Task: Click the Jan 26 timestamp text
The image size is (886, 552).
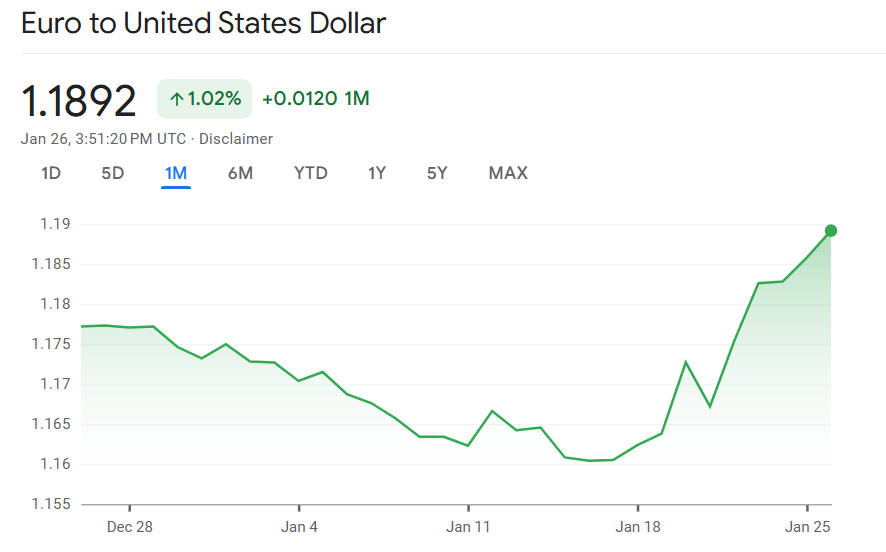Action: [104, 139]
